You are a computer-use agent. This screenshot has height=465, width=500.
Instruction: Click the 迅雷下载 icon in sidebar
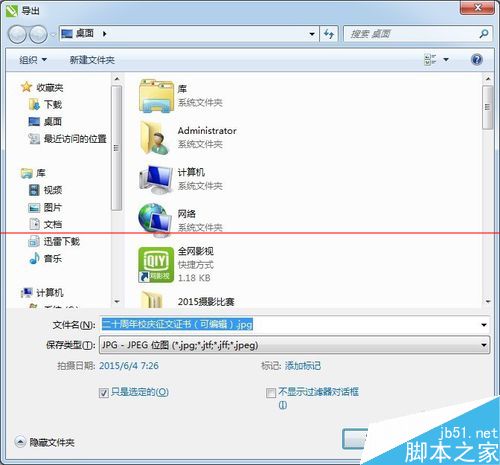tap(34, 241)
